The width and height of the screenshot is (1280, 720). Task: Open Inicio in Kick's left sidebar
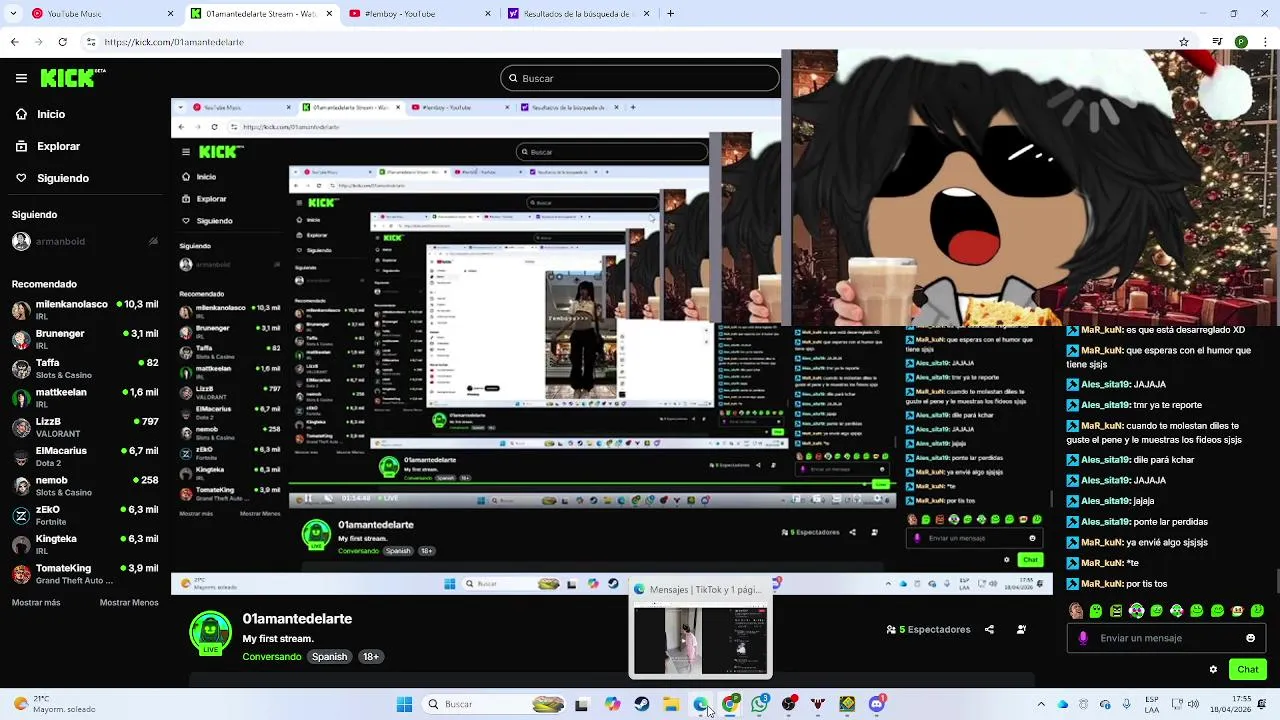point(40,114)
